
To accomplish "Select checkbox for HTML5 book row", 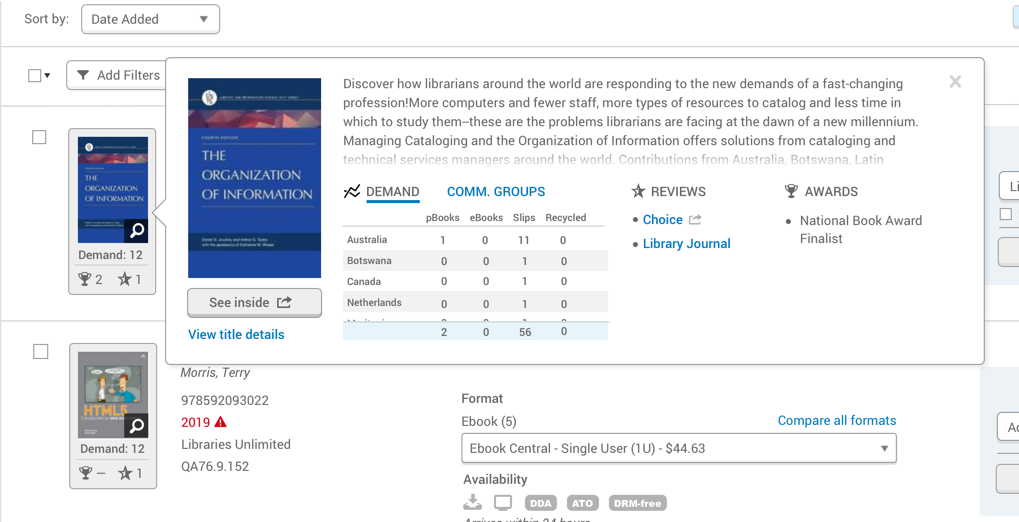I will (40, 352).
